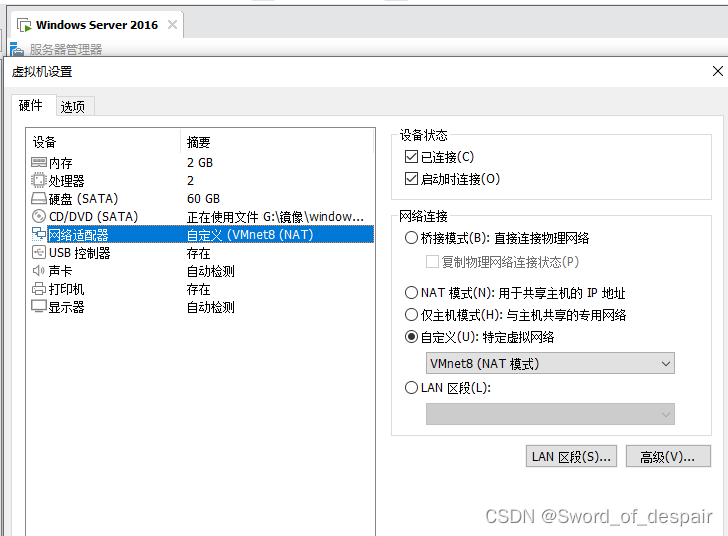Select the CD/DVD (SATA) device row
The width and height of the screenshot is (728, 536).
(202, 216)
